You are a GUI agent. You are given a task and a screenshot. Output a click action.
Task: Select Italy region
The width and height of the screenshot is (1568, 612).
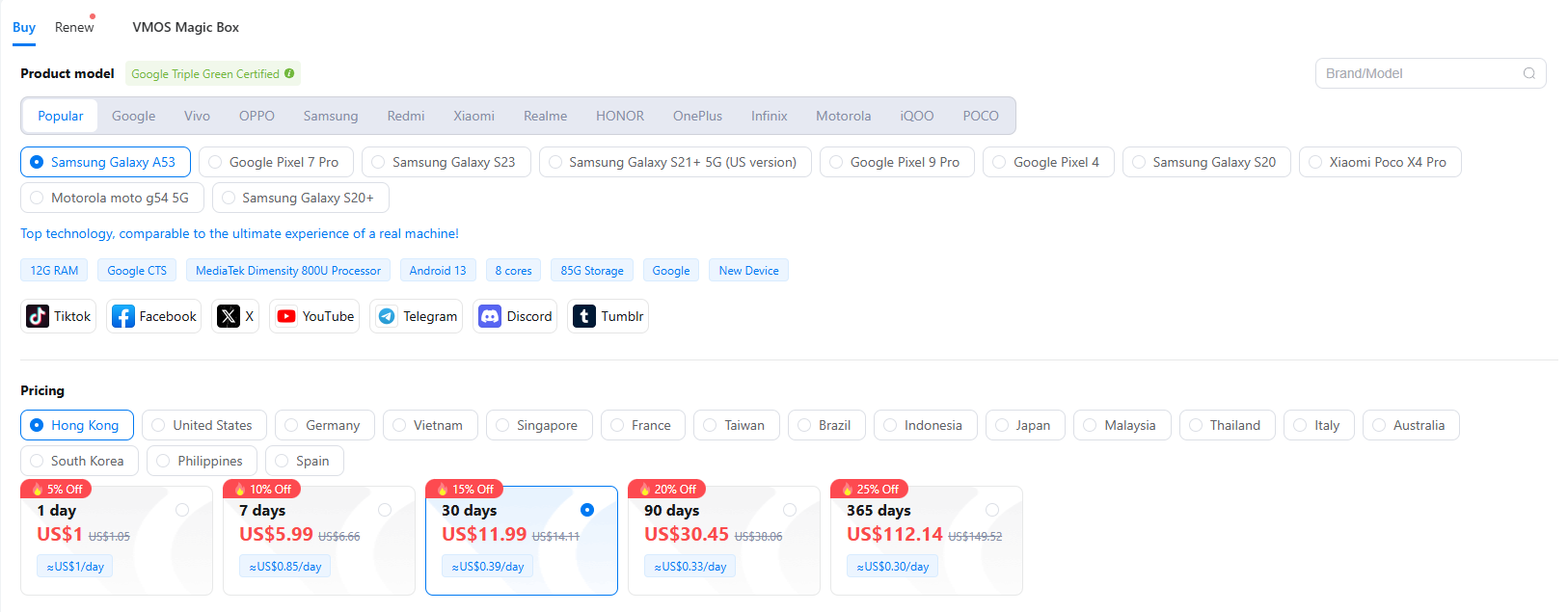coord(1319,425)
